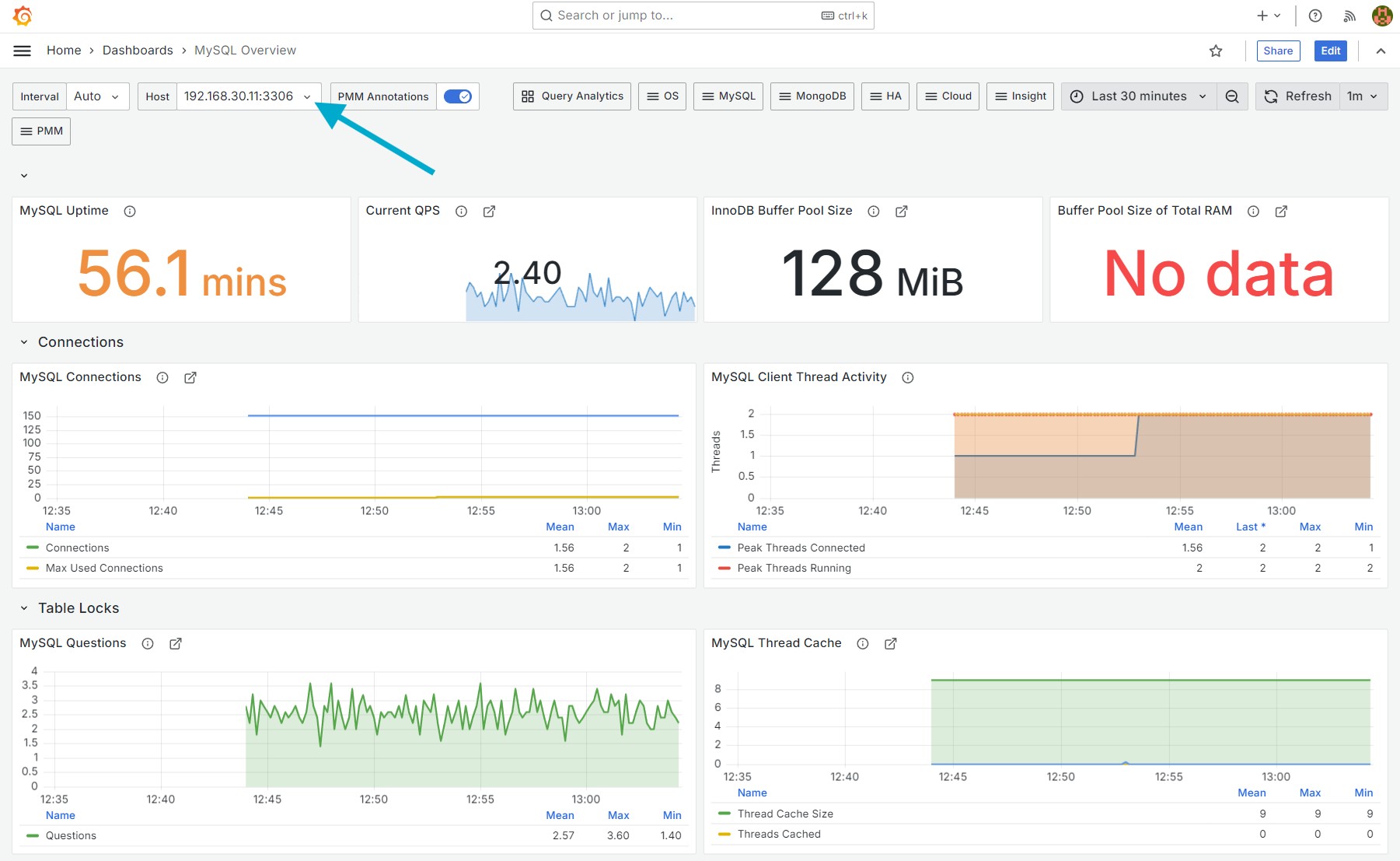
Task: Hide Peak Threads Running series
Action: [x=794, y=568]
